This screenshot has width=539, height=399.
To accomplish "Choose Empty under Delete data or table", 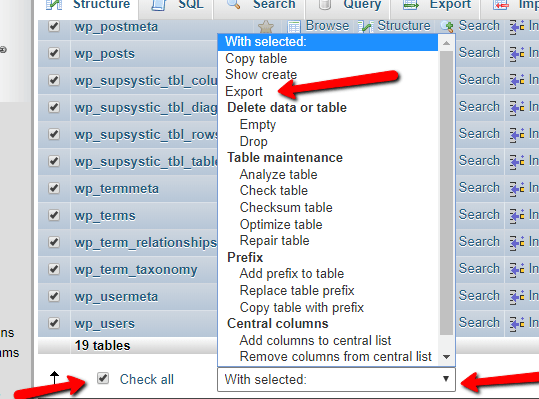I will point(257,125).
